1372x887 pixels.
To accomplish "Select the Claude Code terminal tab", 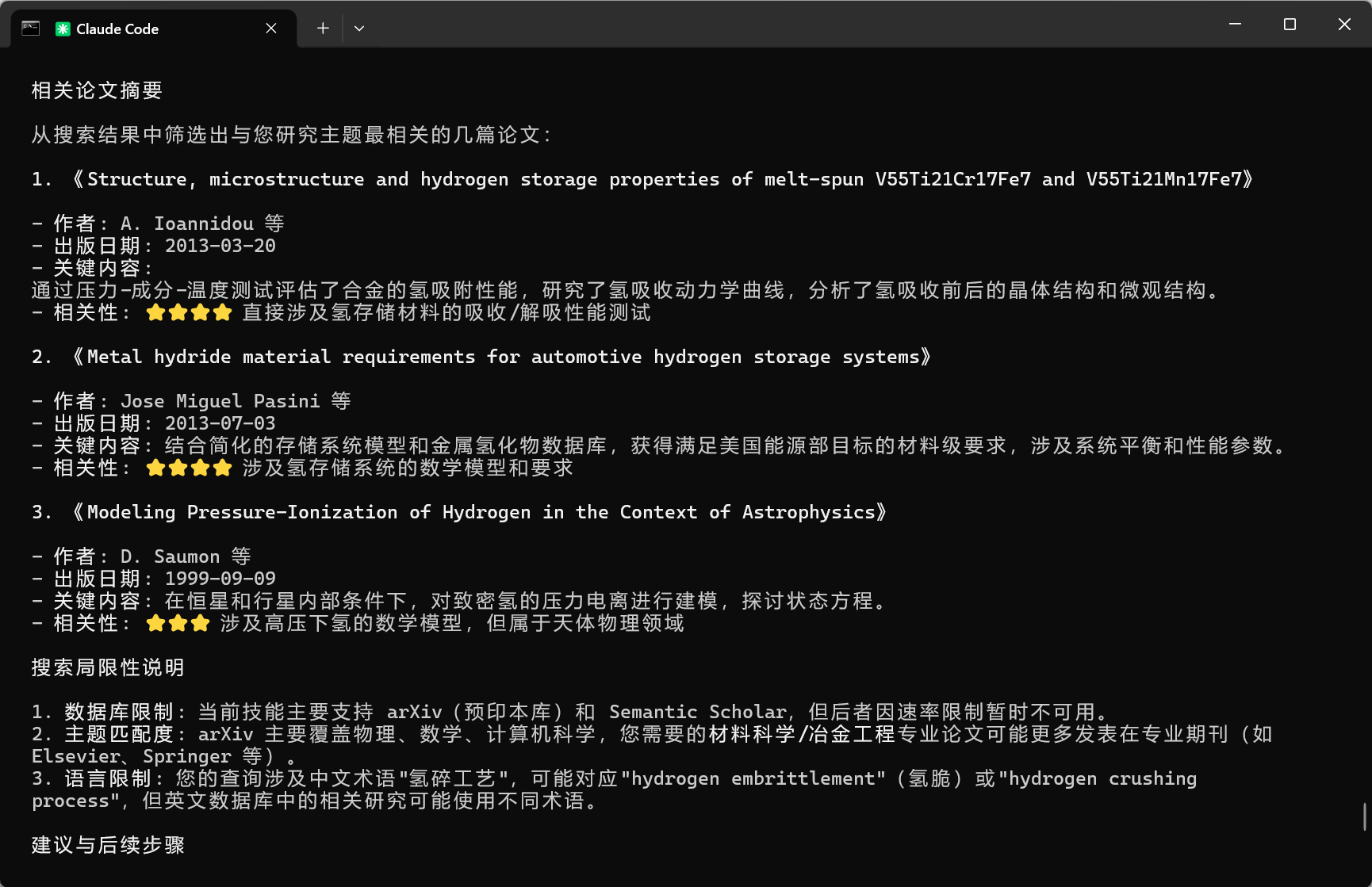I will pyautogui.click(x=153, y=29).
